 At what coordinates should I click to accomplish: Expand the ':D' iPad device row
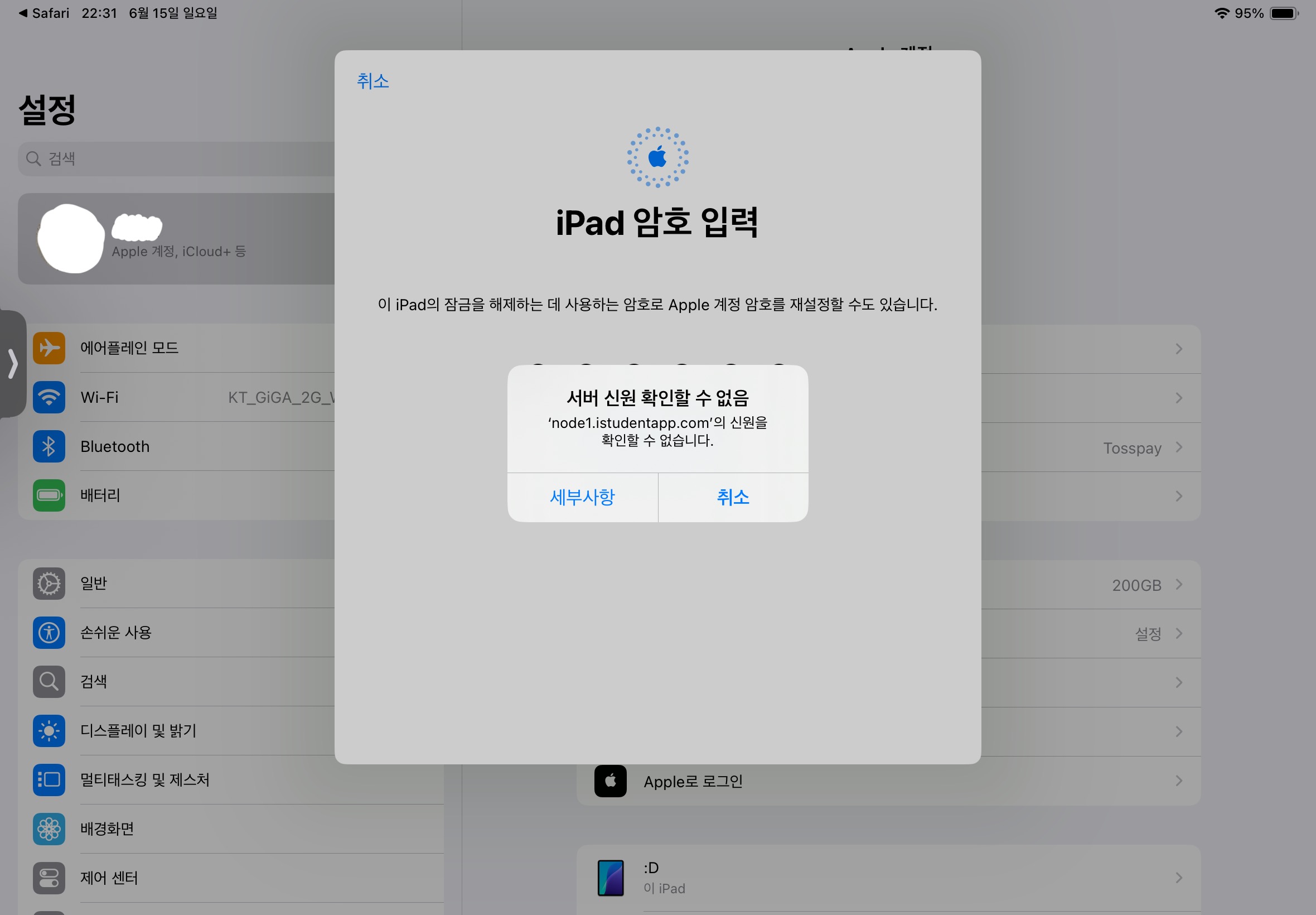1178,878
